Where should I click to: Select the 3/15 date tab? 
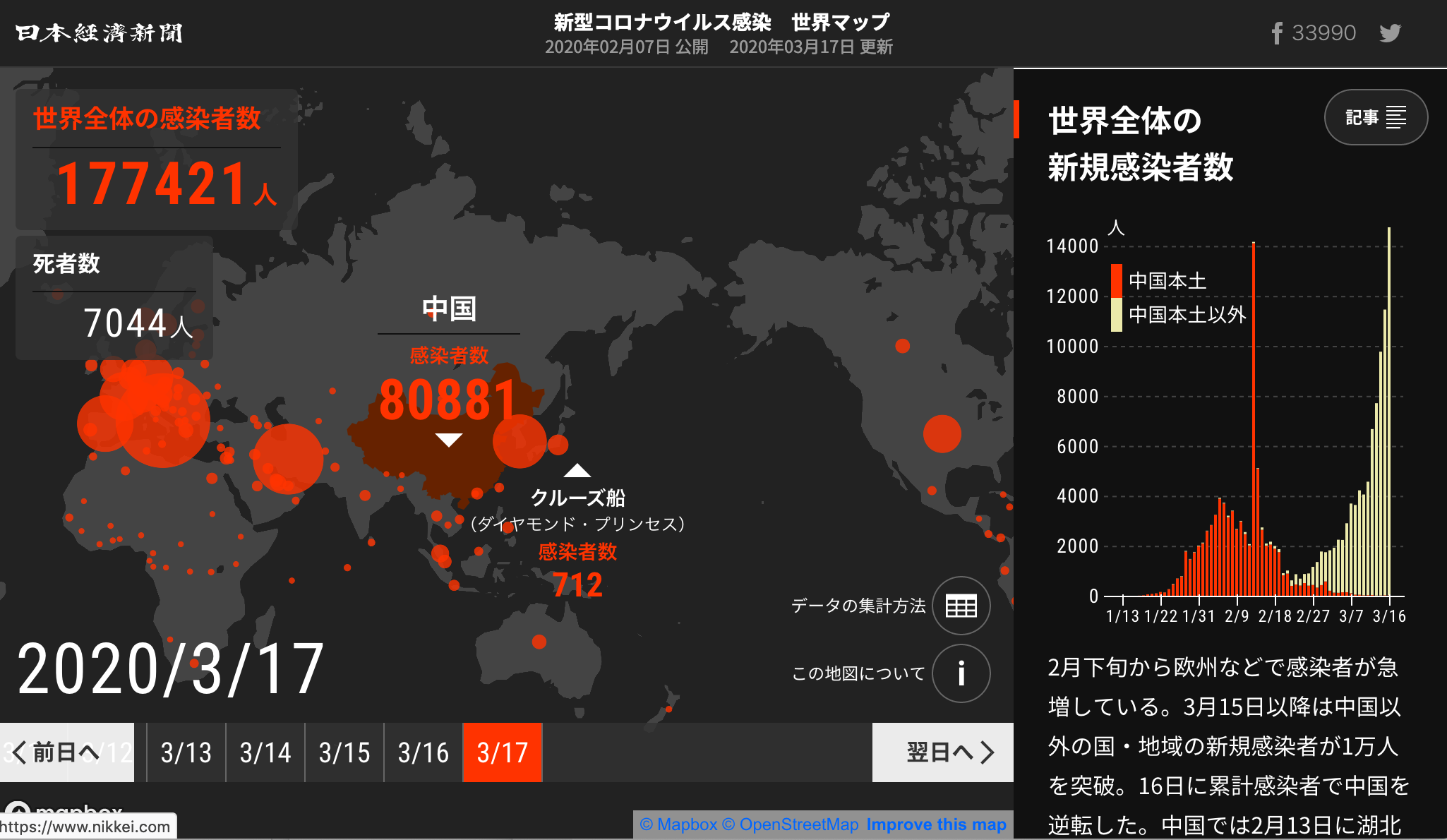click(x=344, y=752)
